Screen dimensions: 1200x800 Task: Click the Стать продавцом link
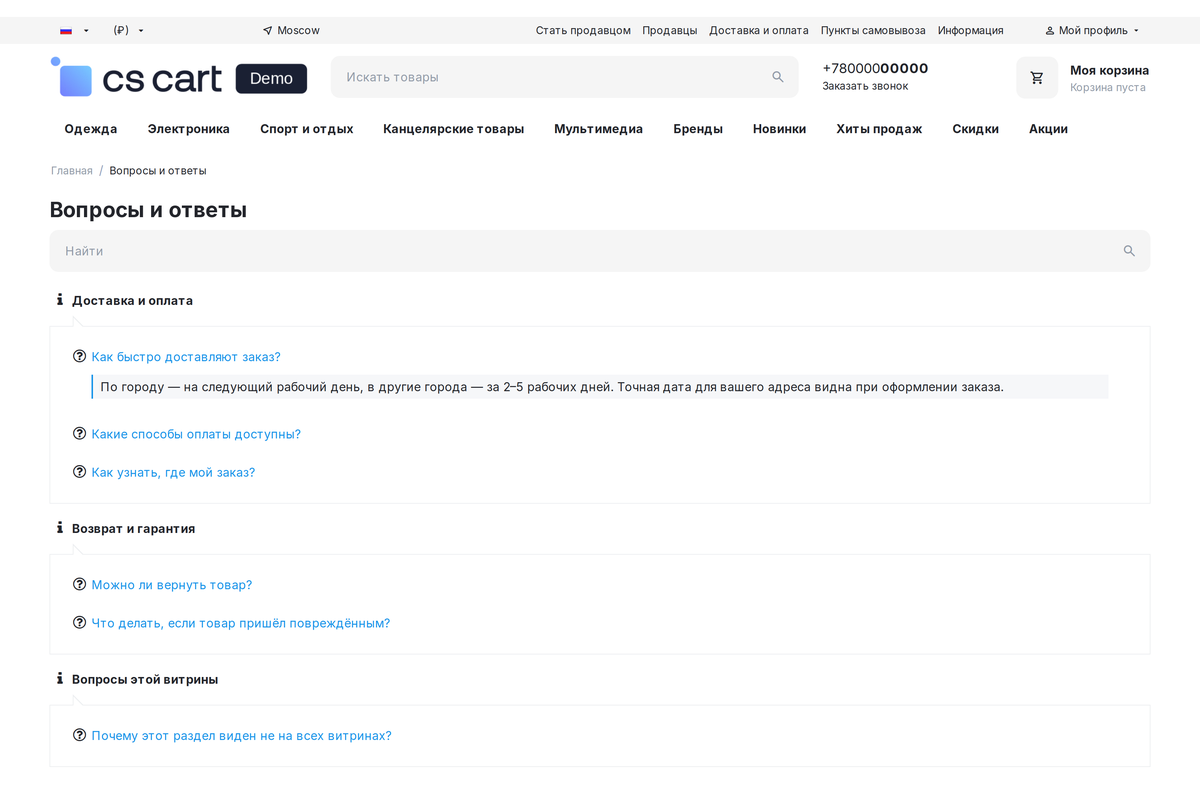583,31
